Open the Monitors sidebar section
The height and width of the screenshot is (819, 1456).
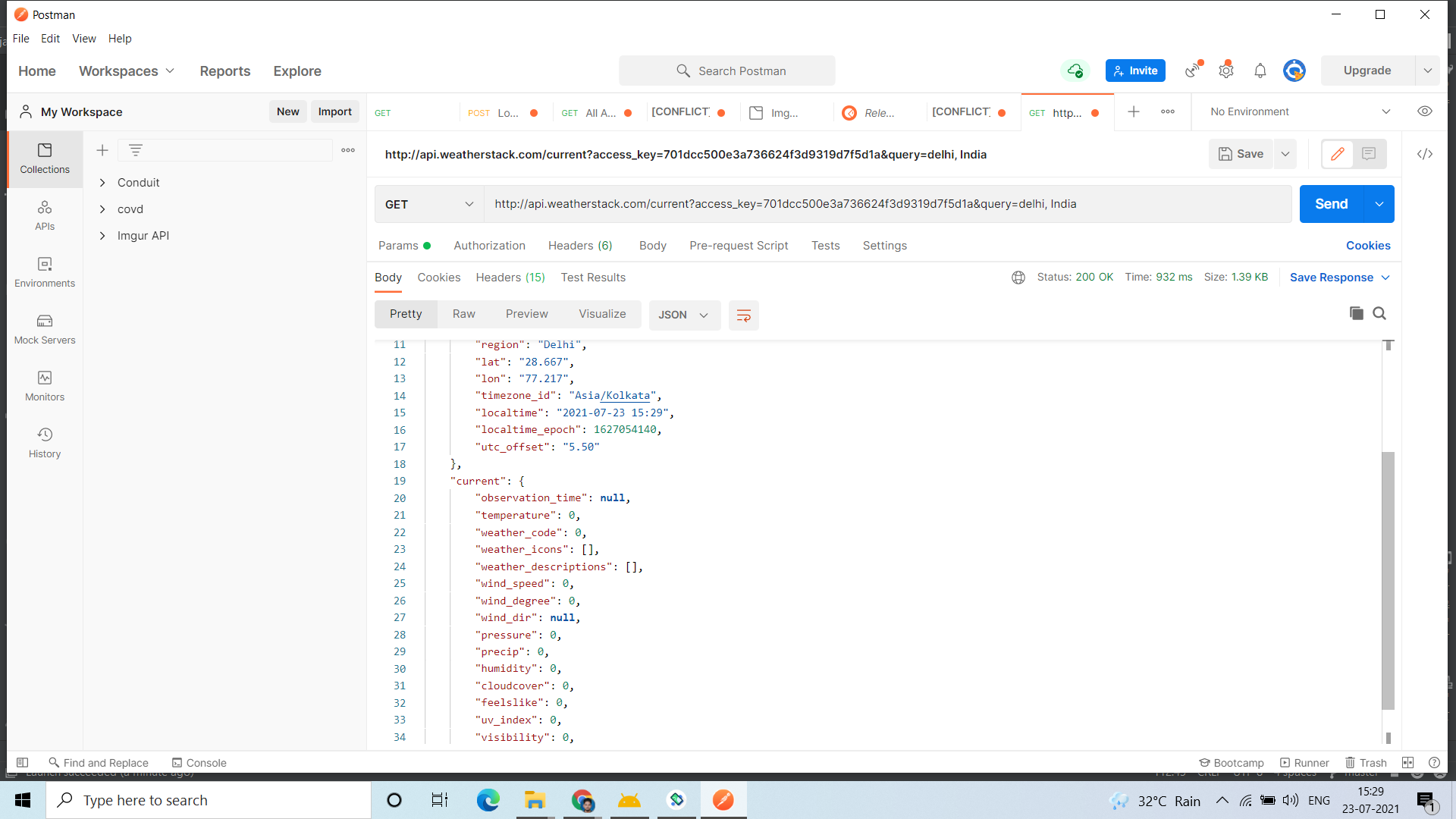(x=45, y=386)
